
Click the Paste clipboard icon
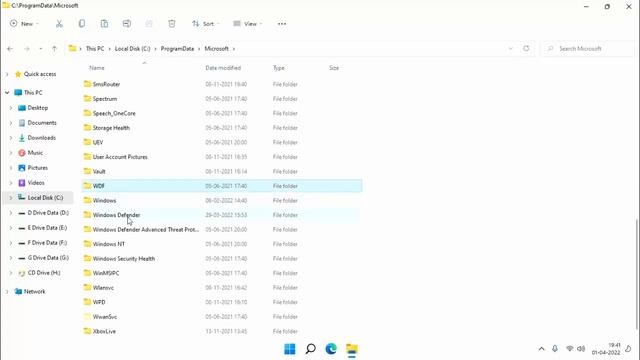(104, 24)
